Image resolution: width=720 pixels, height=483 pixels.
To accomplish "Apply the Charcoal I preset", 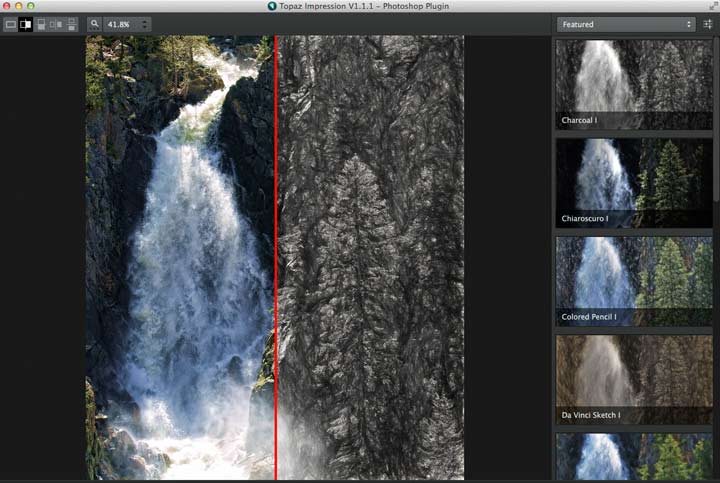I will click(634, 84).
